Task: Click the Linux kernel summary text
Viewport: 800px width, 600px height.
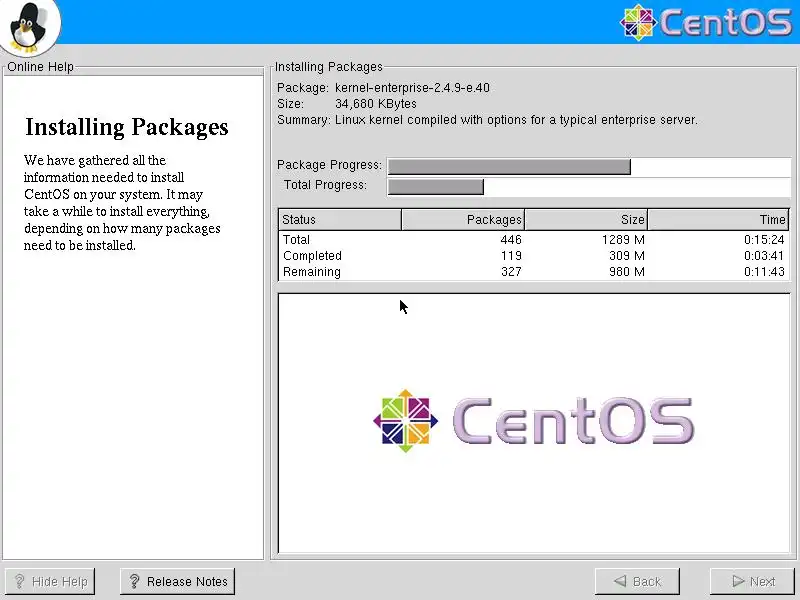Action: (516, 120)
